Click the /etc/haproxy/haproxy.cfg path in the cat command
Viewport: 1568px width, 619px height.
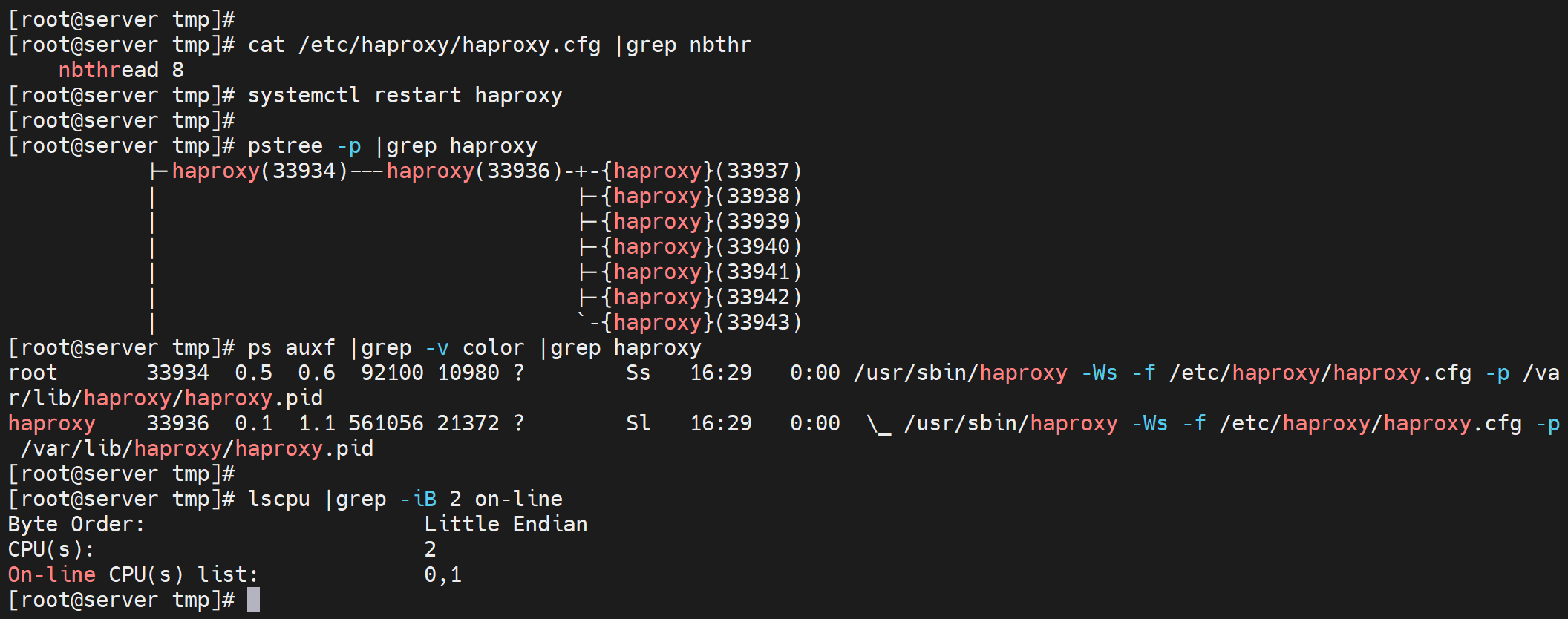click(449, 45)
